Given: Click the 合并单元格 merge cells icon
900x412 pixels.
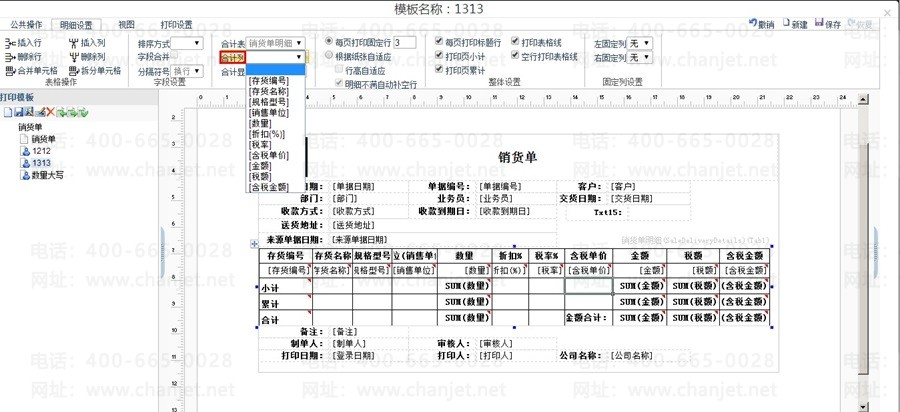Looking at the screenshot, I should click(10, 71).
